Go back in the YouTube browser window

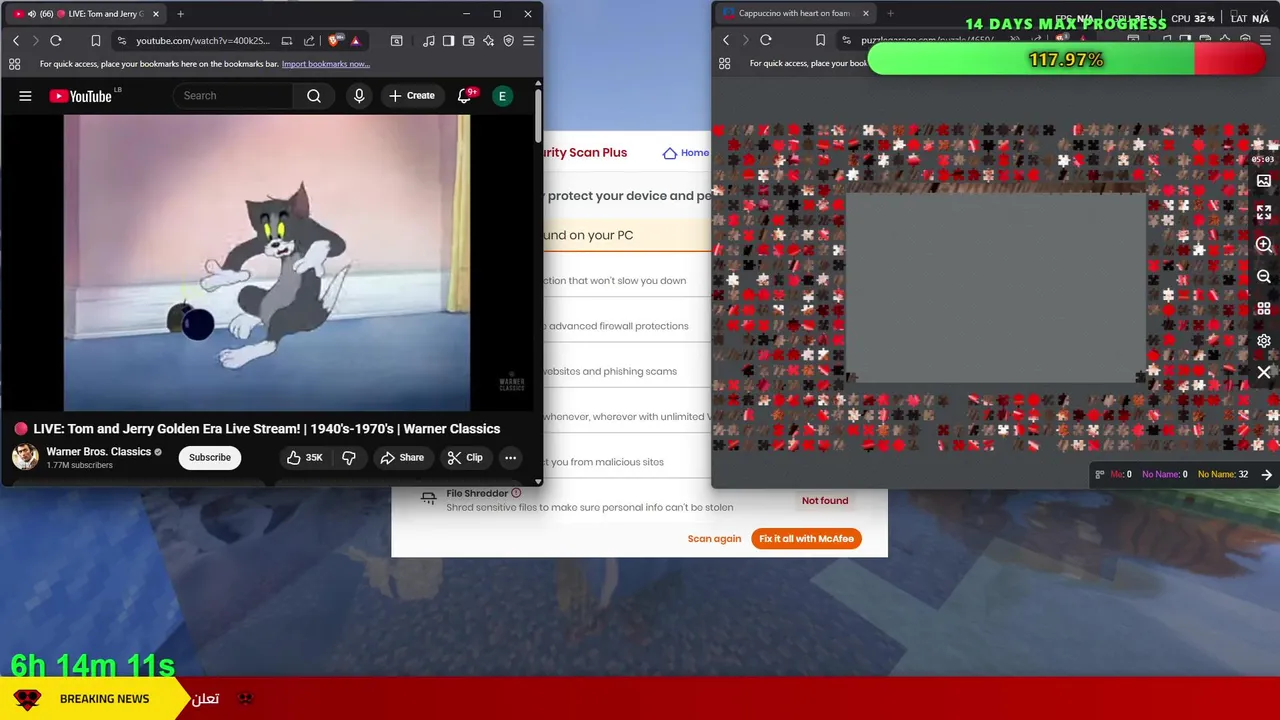[16, 41]
